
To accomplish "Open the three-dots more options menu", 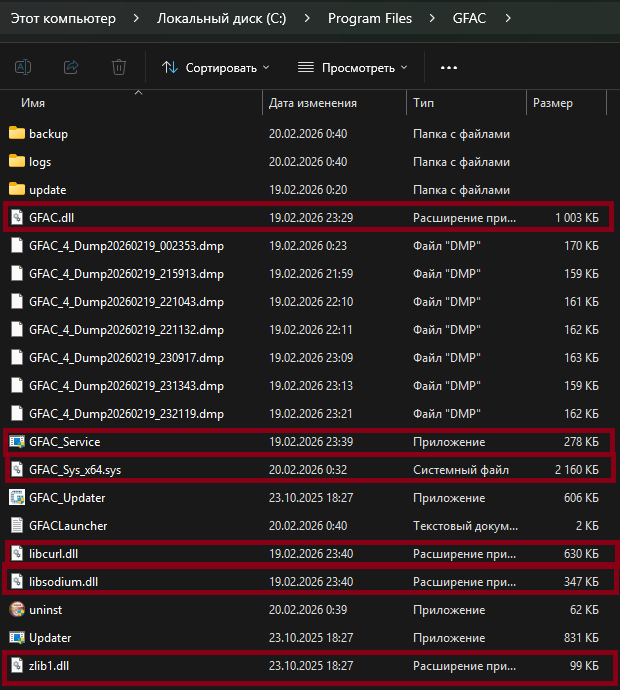I will 448,67.
